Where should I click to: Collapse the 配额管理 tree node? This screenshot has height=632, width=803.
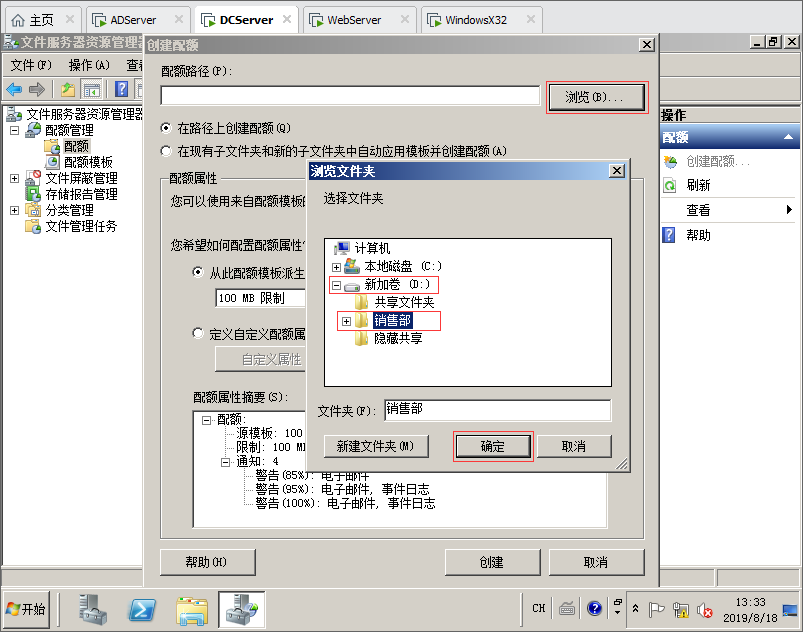coord(15,130)
